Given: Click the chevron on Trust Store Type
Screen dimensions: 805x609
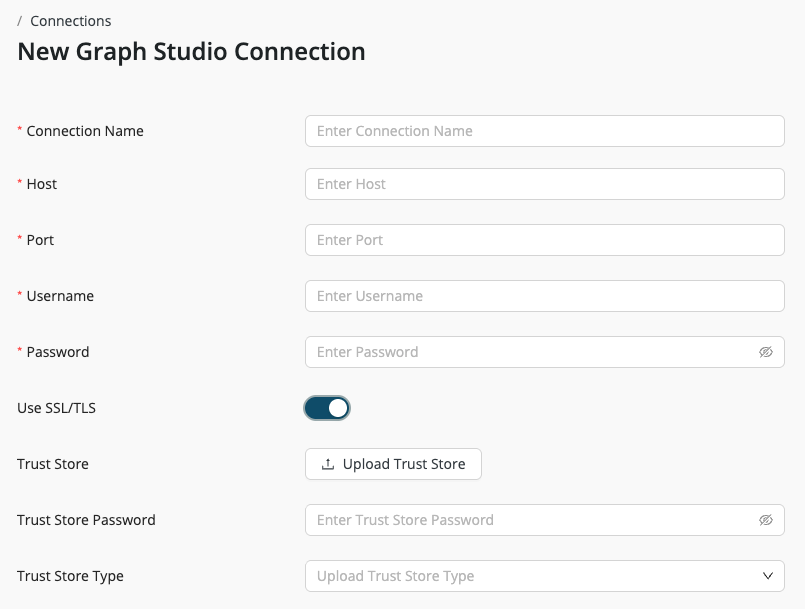Looking at the screenshot, I should click(768, 576).
